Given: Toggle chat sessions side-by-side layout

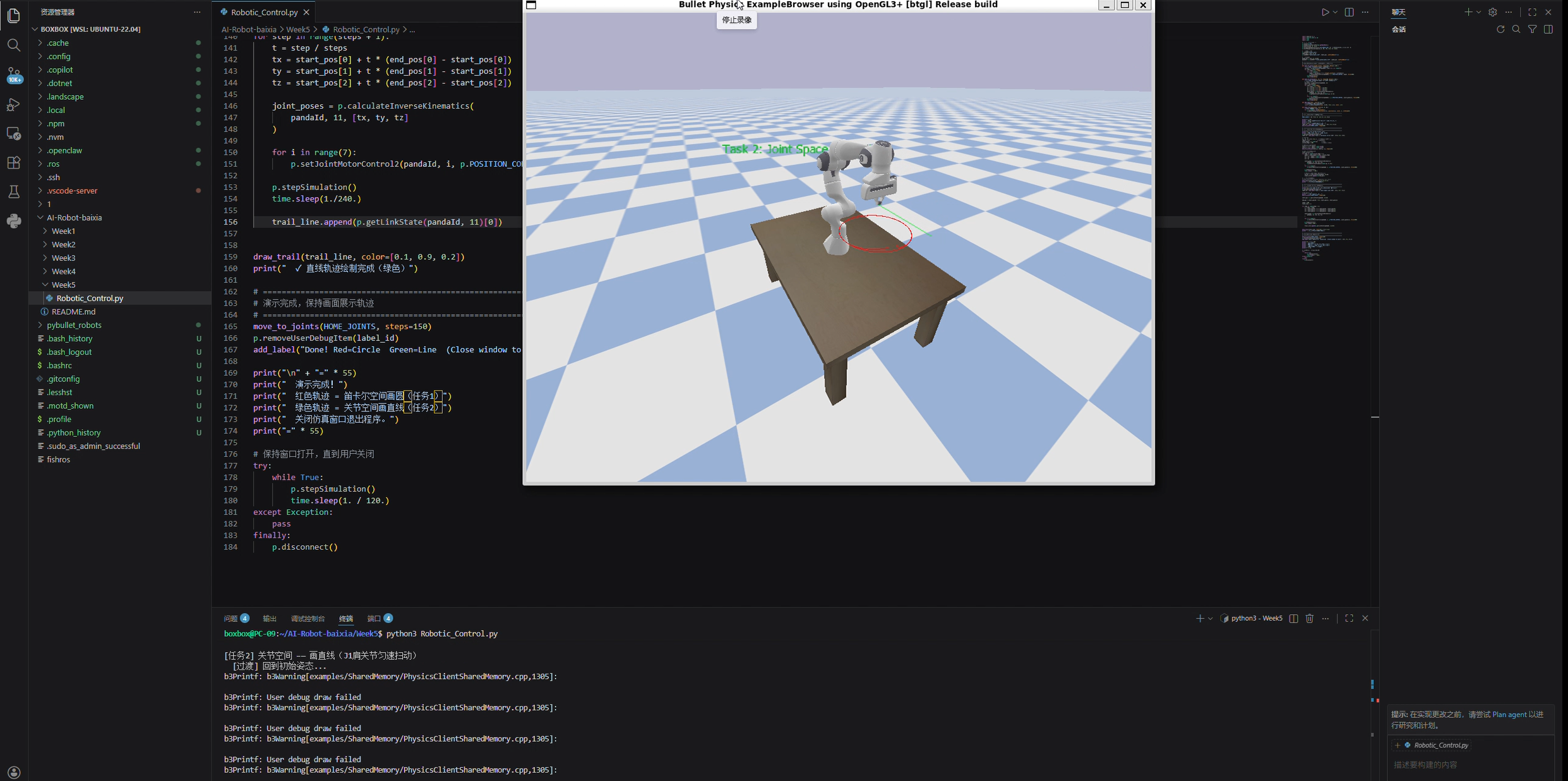Looking at the screenshot, I should (x=1548, y=29).
